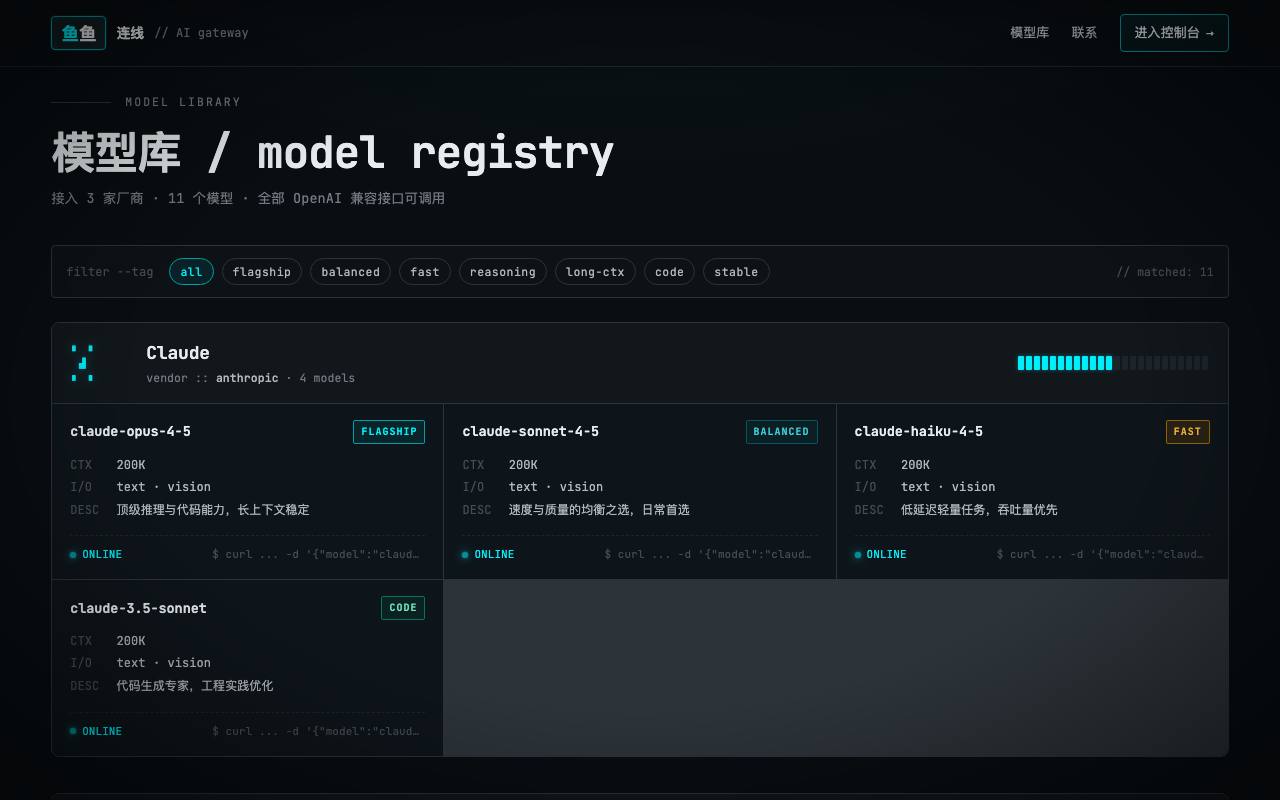
Task: Click the Claude vendor segmented progress bar
Action: click(1113, 363)
